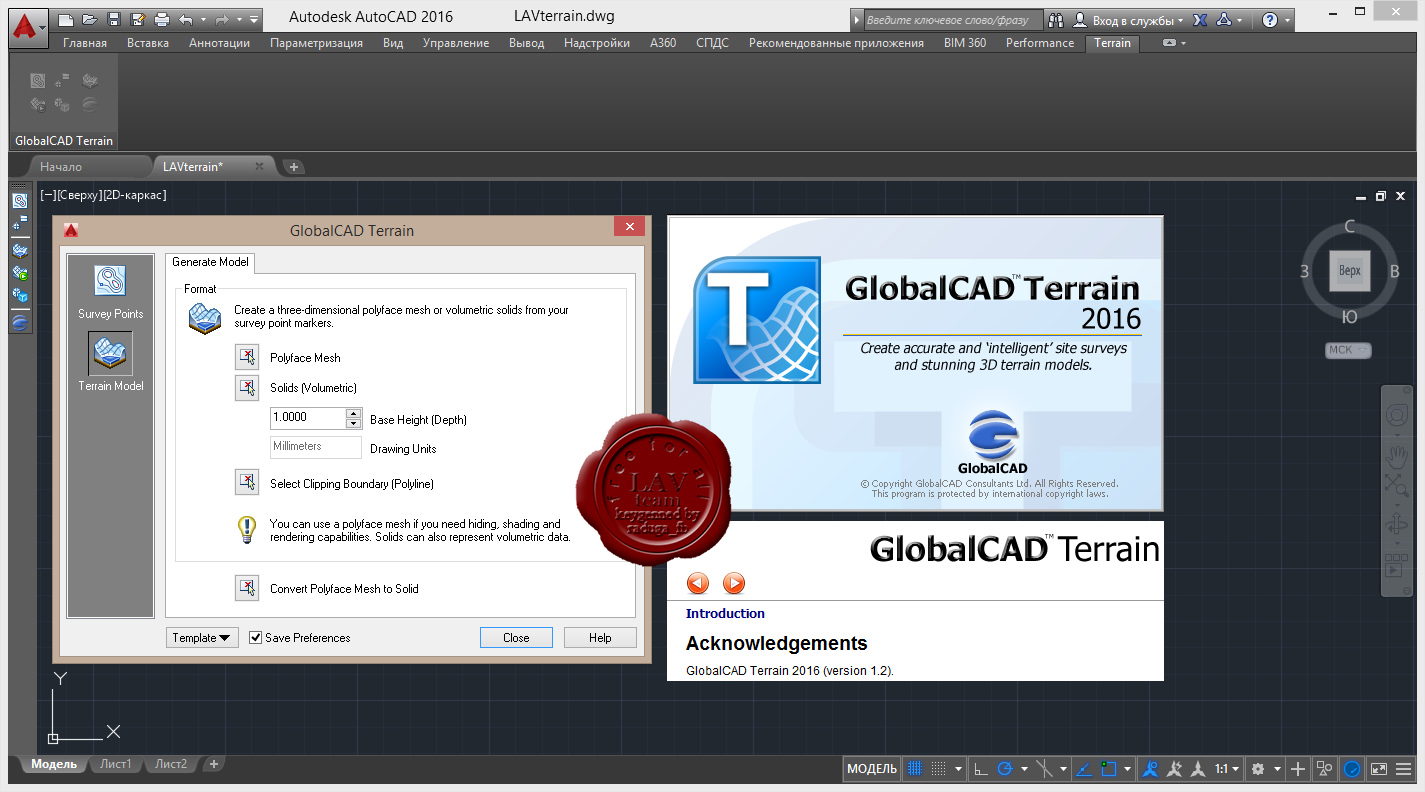The height and width of the screenshot is (792, 1425).
Task: Switch to the Performance ribbon tab
Action: click(1040, 43)
